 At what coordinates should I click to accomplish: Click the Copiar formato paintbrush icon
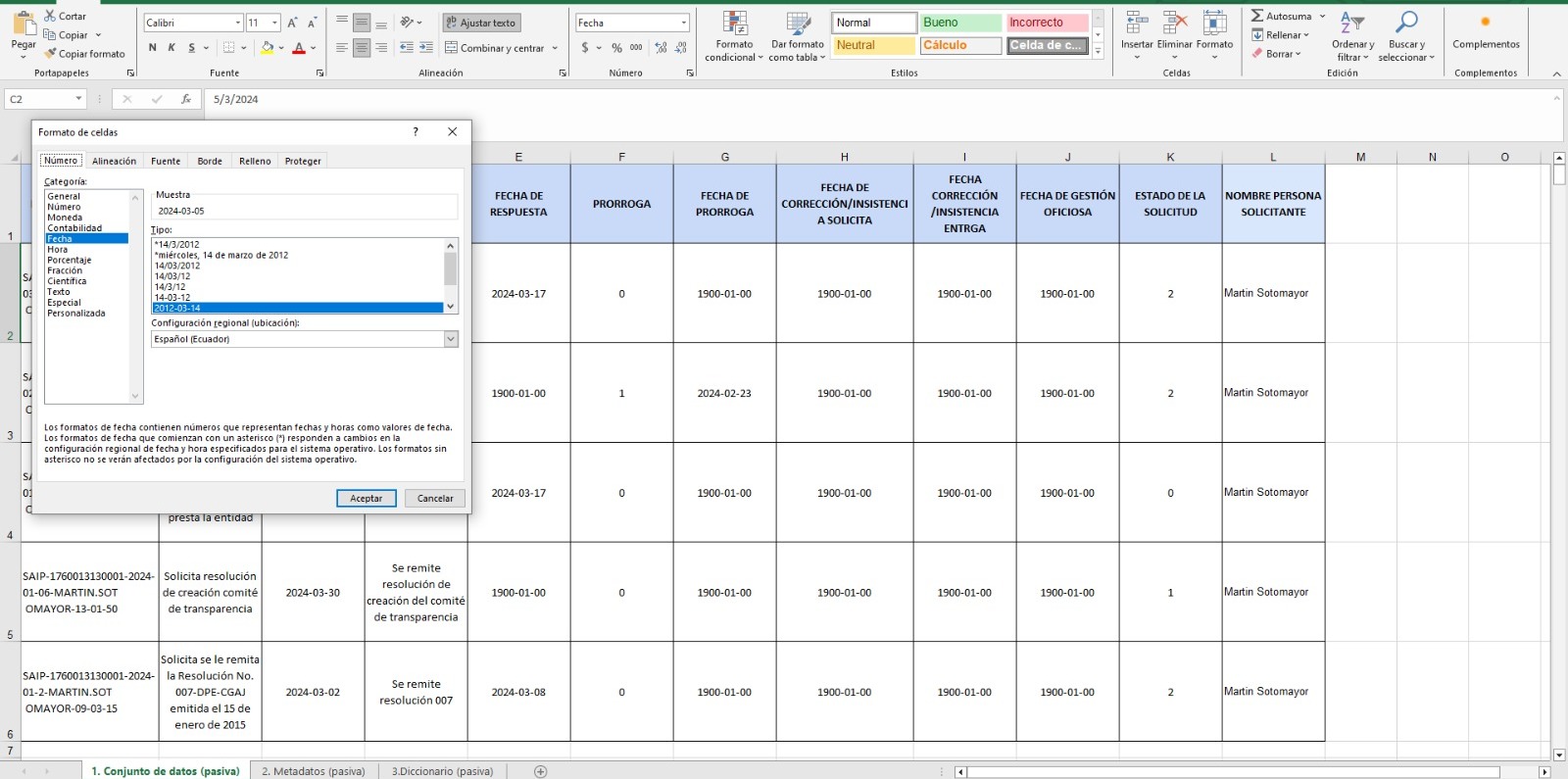51,54
